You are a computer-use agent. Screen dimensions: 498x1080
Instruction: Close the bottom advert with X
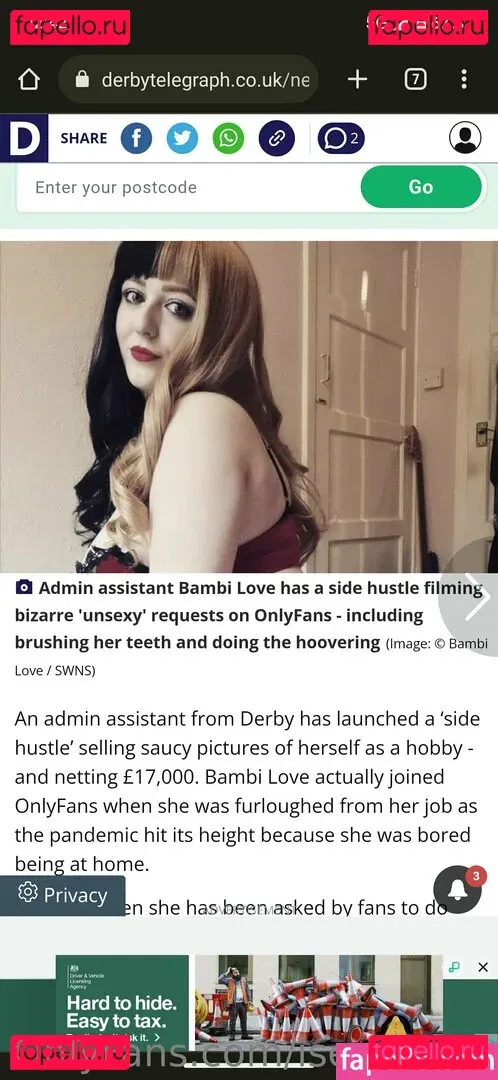483,967
